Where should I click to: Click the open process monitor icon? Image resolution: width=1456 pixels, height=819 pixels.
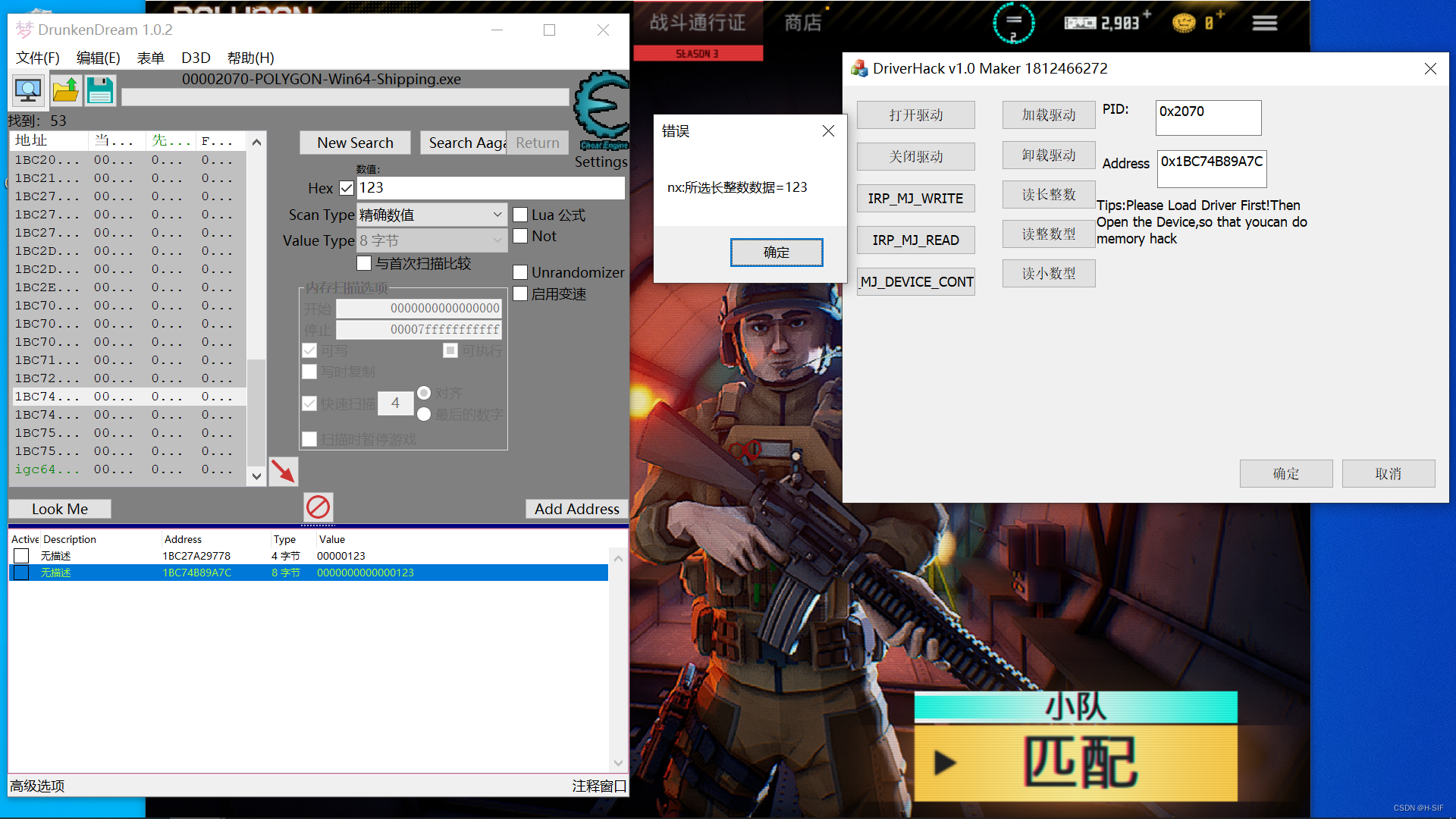(28, 91)
